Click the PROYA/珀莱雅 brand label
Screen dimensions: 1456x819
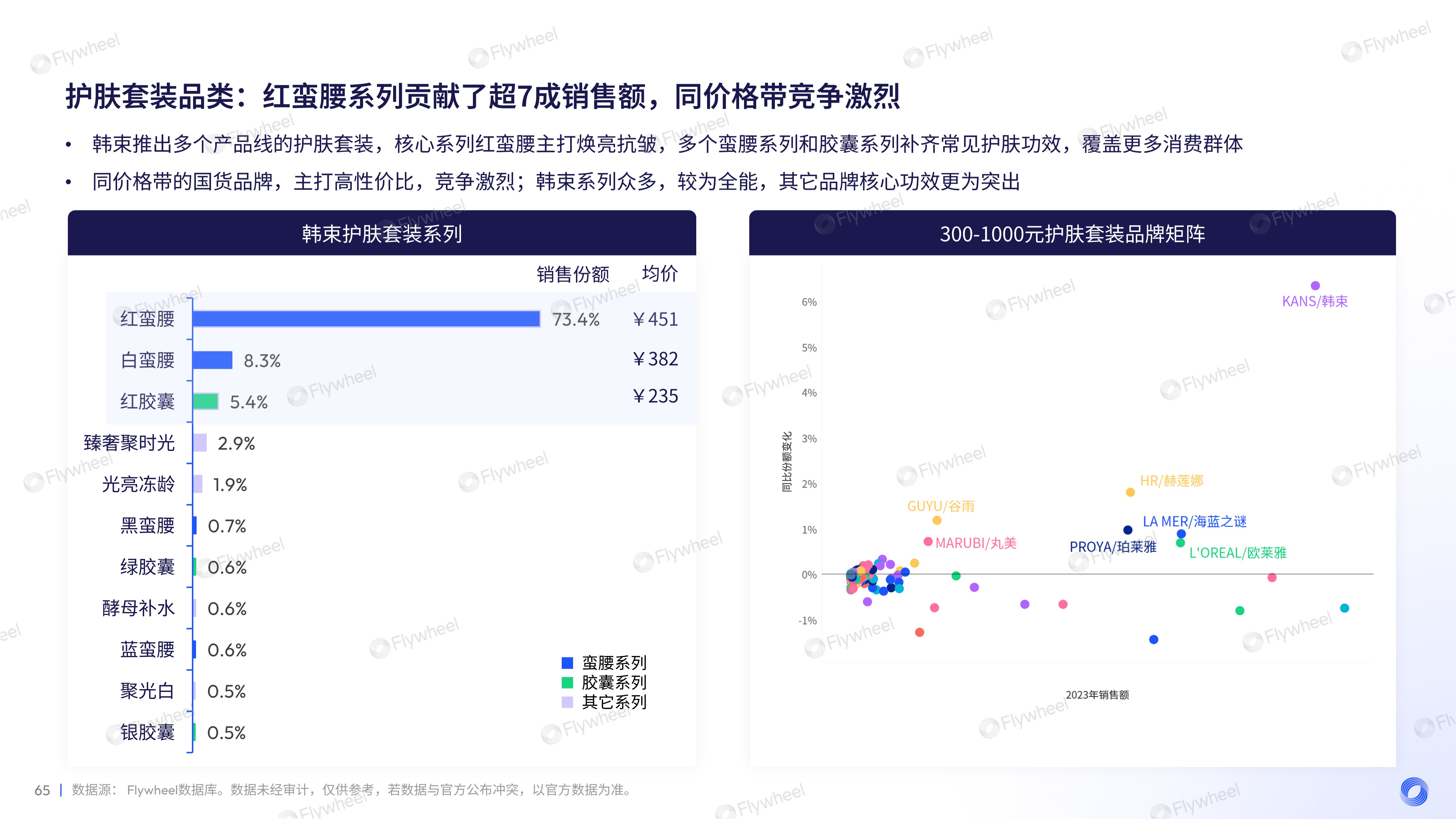1113,547
